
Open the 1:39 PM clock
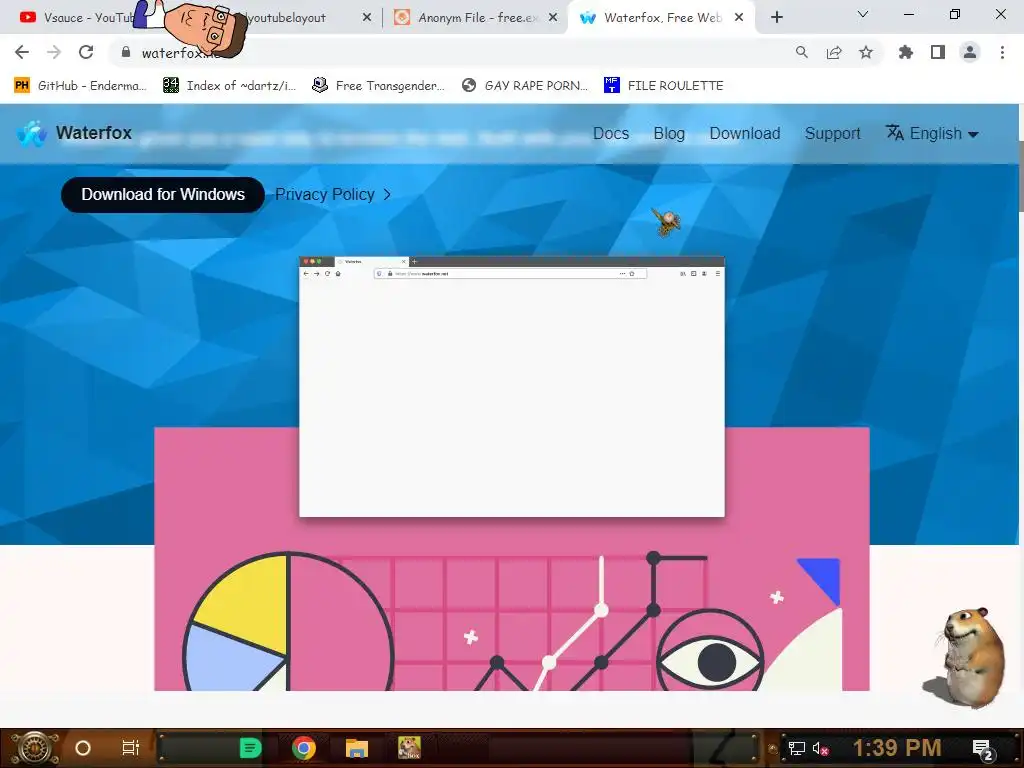coord(897,748)
